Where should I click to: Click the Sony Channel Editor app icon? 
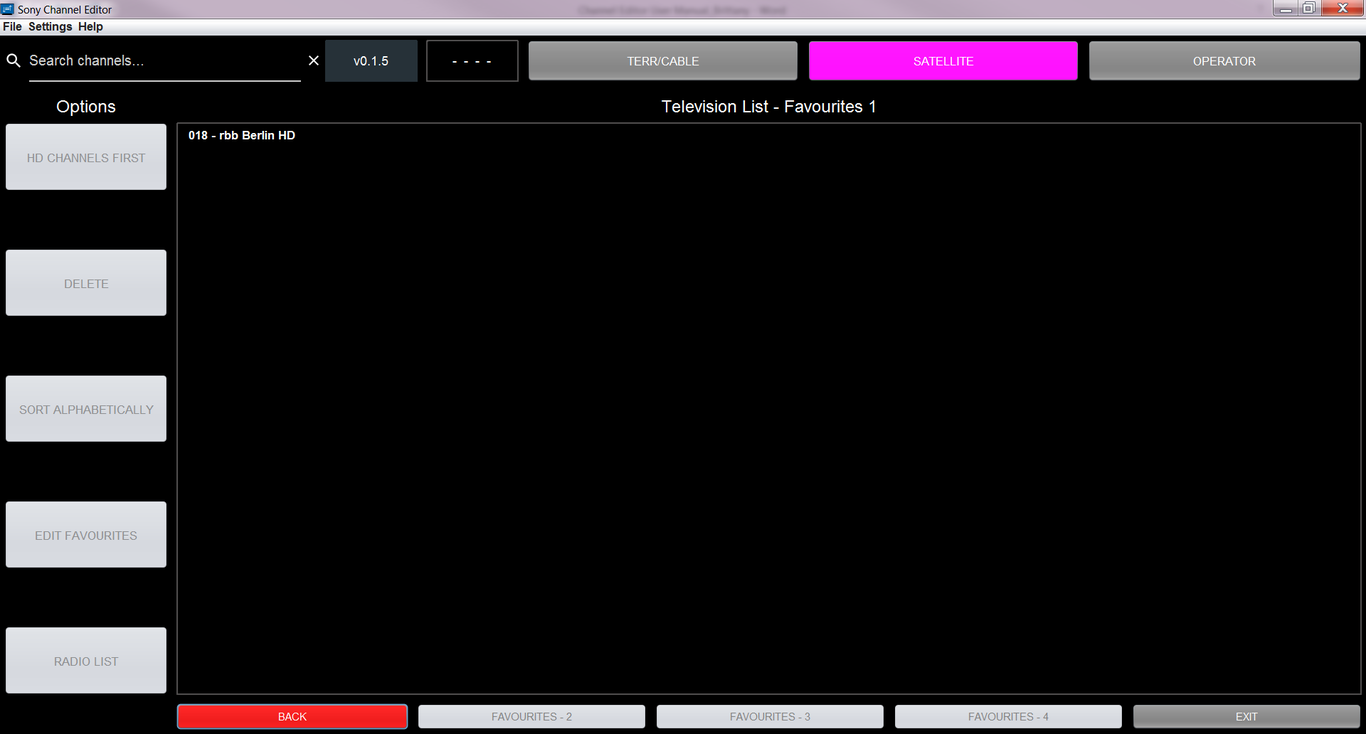[x=8, y=9]
